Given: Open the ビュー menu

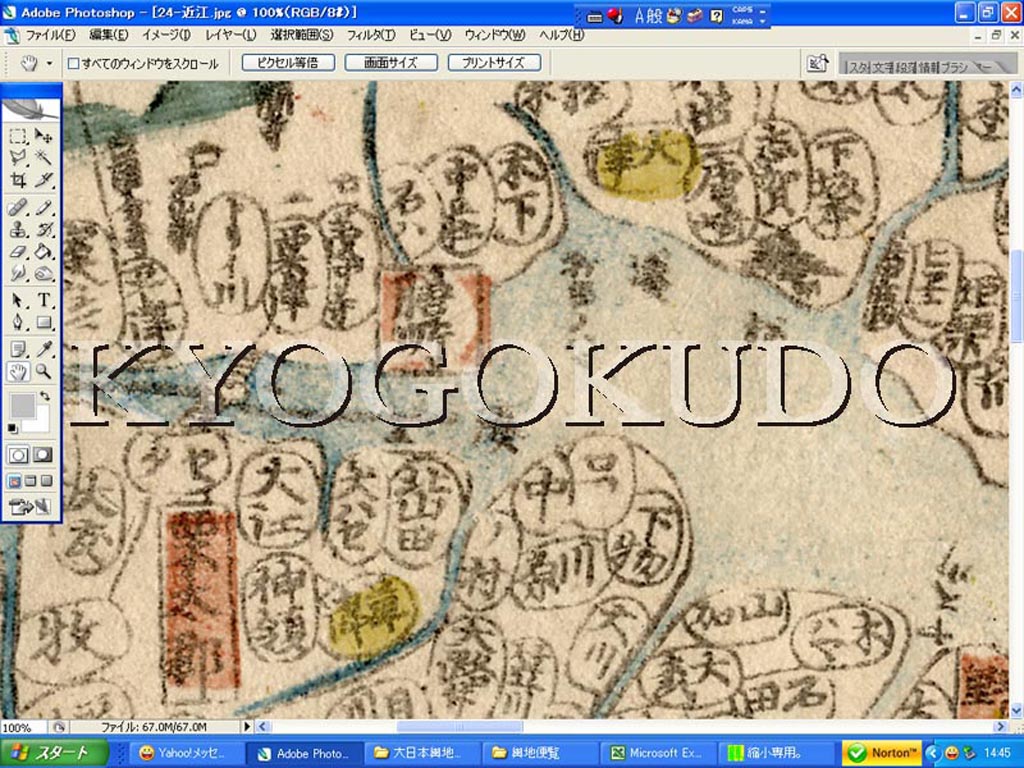Looking at the screenshot, I should 430,35.
